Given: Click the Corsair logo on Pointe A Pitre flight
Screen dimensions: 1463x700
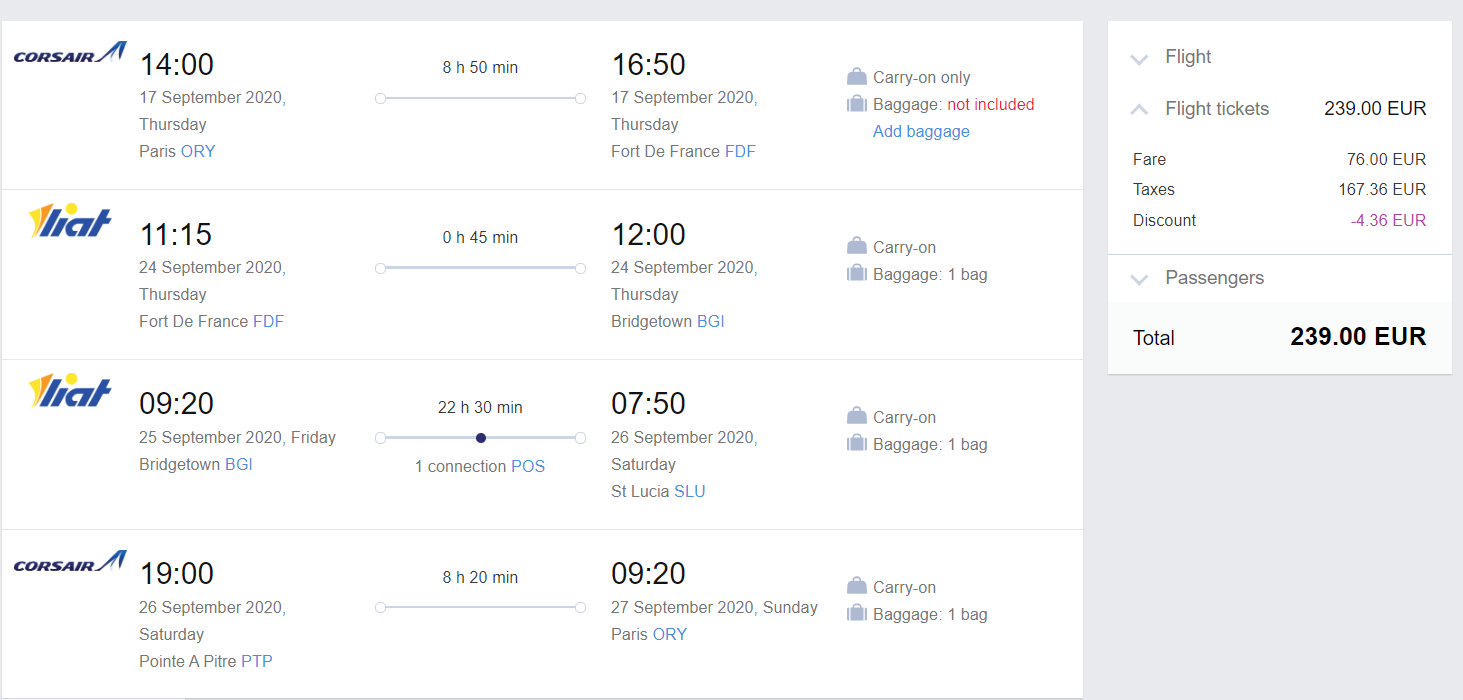Looking at the screenshot, I should (x=70, y=562).
